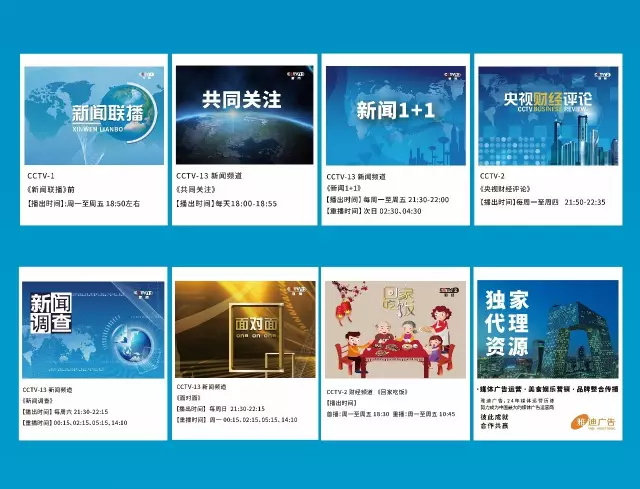Open the 共同关注 program thumbnail
The height and width of the screenshot is (489, 640).
coord(244,115)
